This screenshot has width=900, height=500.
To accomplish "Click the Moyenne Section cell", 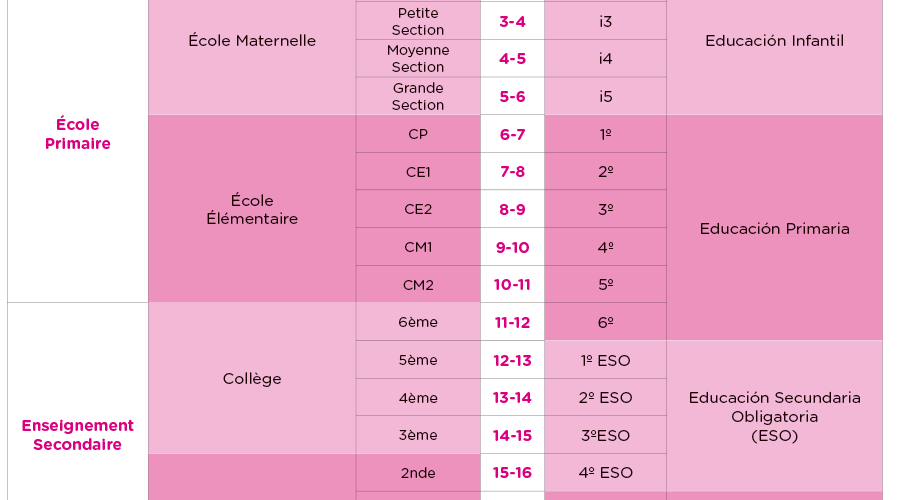I will tap(418, 58).
